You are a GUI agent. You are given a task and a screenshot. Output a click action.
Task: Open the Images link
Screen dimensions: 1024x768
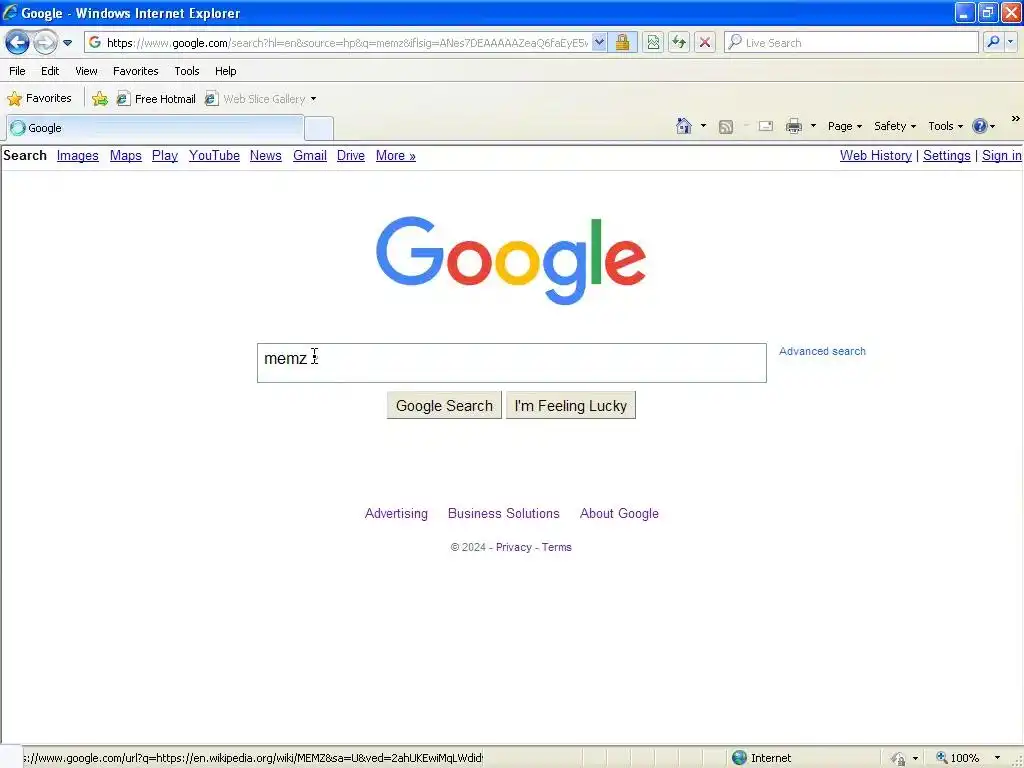coord(78,155)
